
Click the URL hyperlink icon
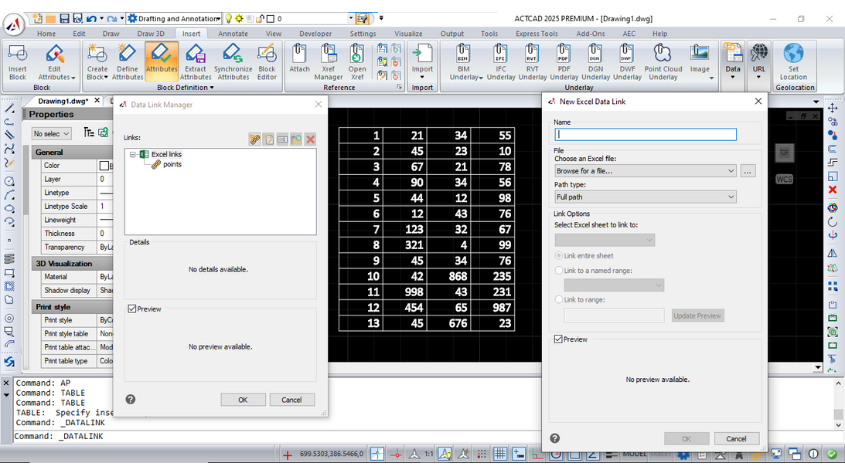[x=759, y=60]
